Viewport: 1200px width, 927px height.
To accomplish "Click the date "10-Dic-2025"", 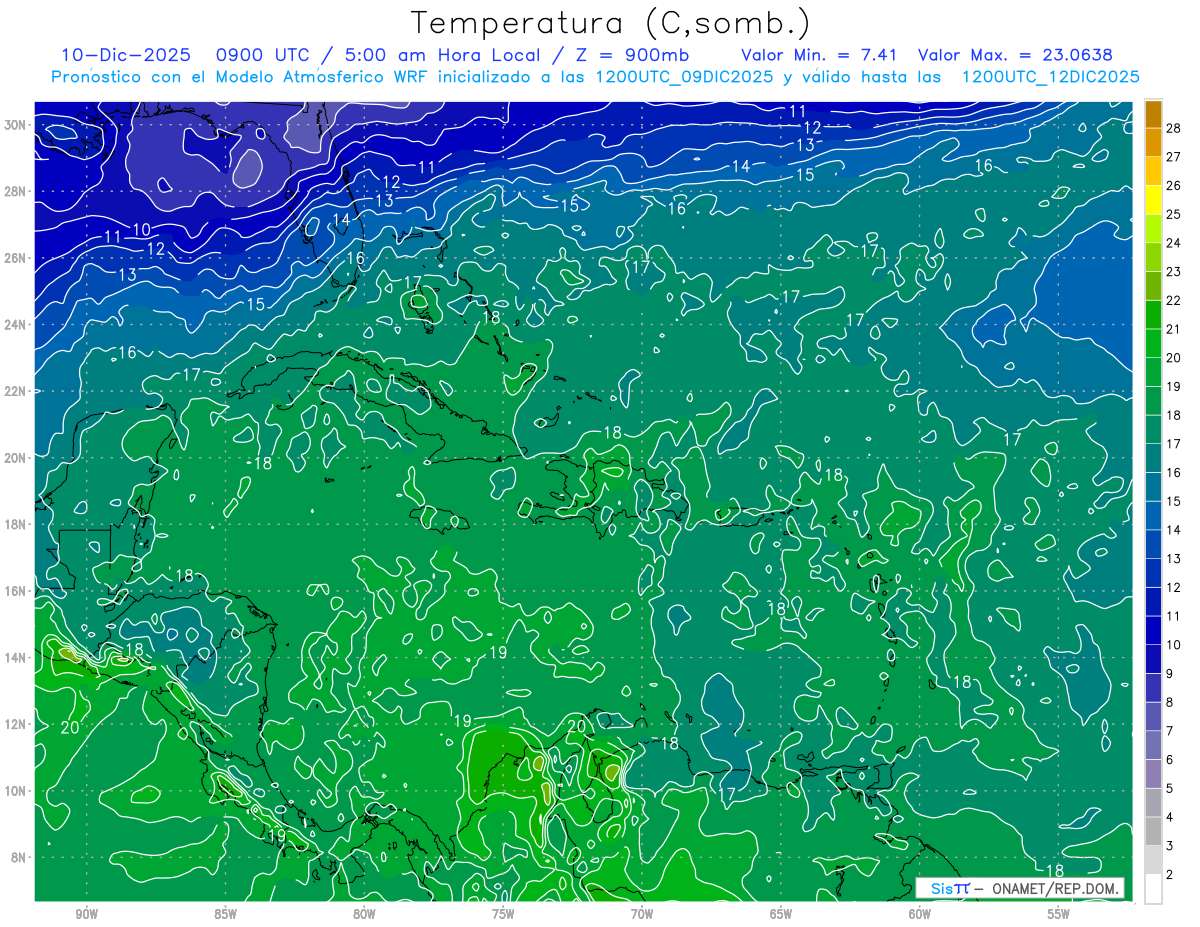I will point(126,55).
